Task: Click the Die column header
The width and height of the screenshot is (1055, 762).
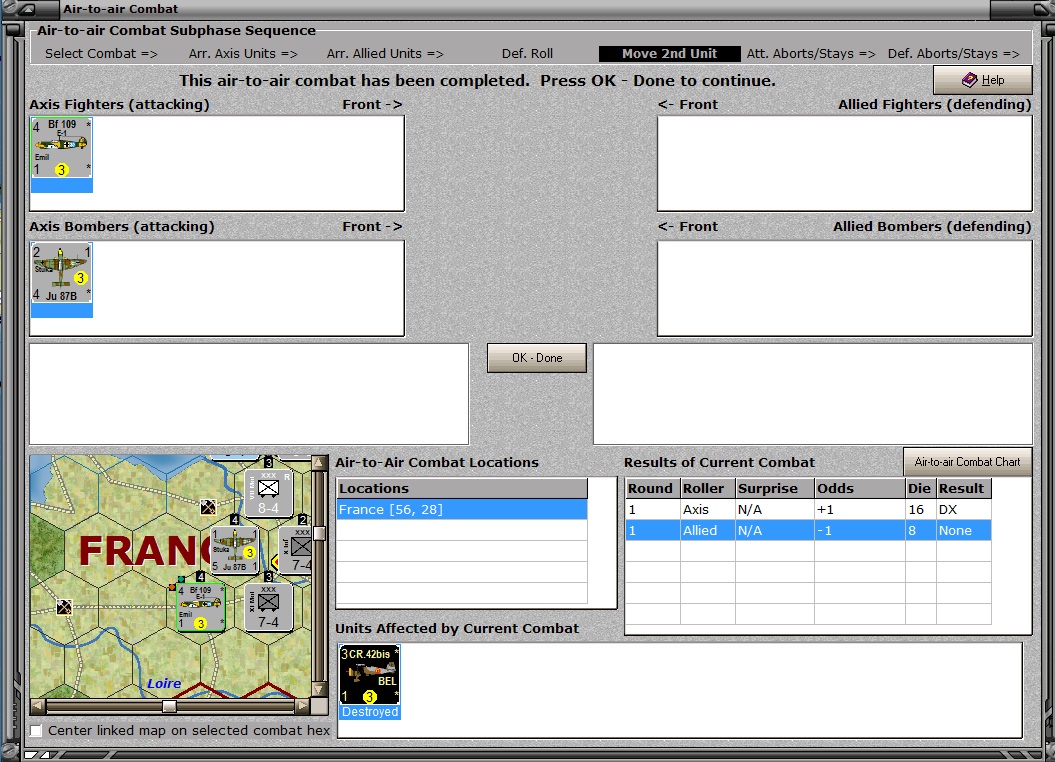Action: coord(920,488)
